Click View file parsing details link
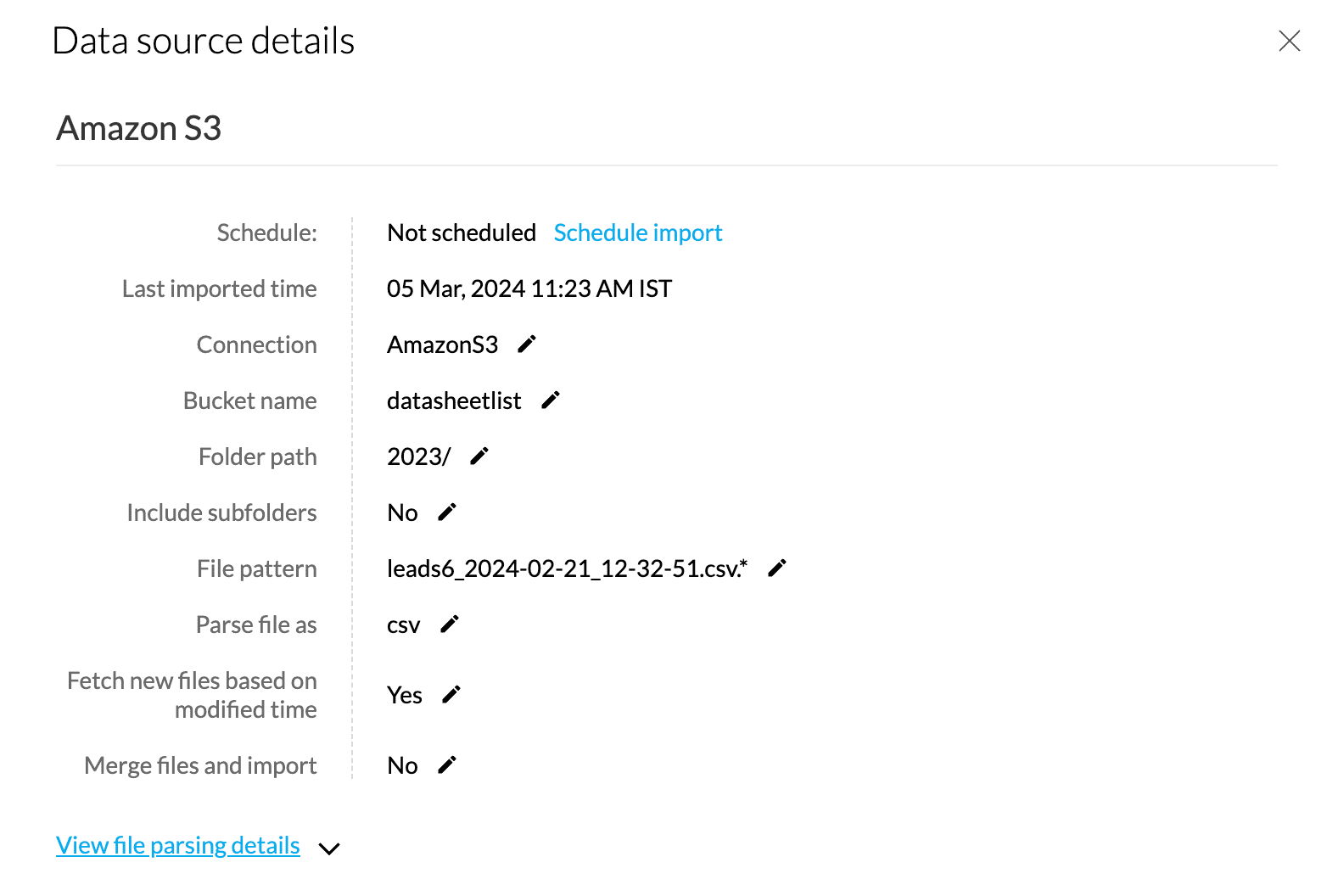The height and width of the screenshot is (896, 1327). pos(178,845)
